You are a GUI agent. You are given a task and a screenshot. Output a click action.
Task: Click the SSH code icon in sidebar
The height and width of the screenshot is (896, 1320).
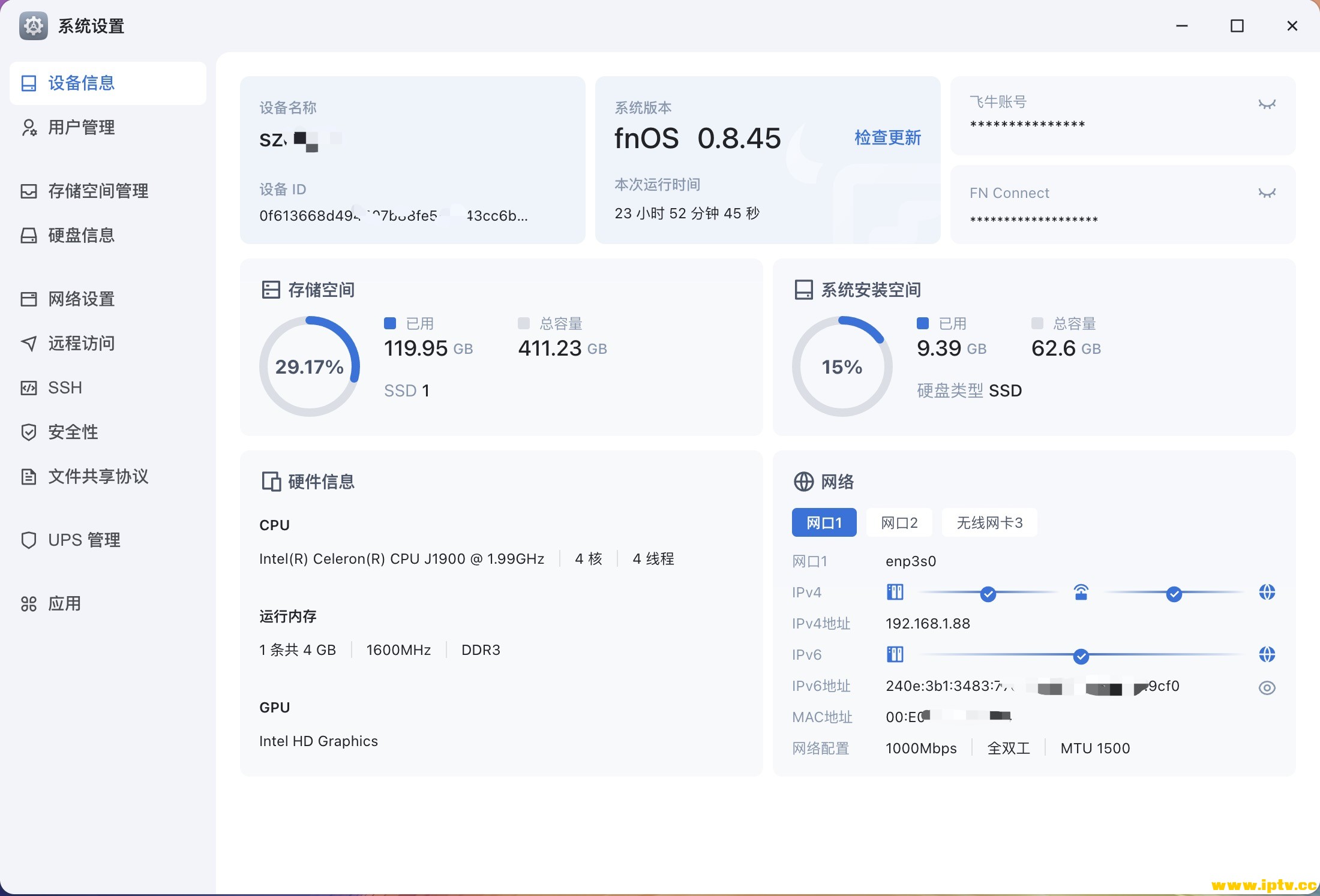(x=29, y=388)
